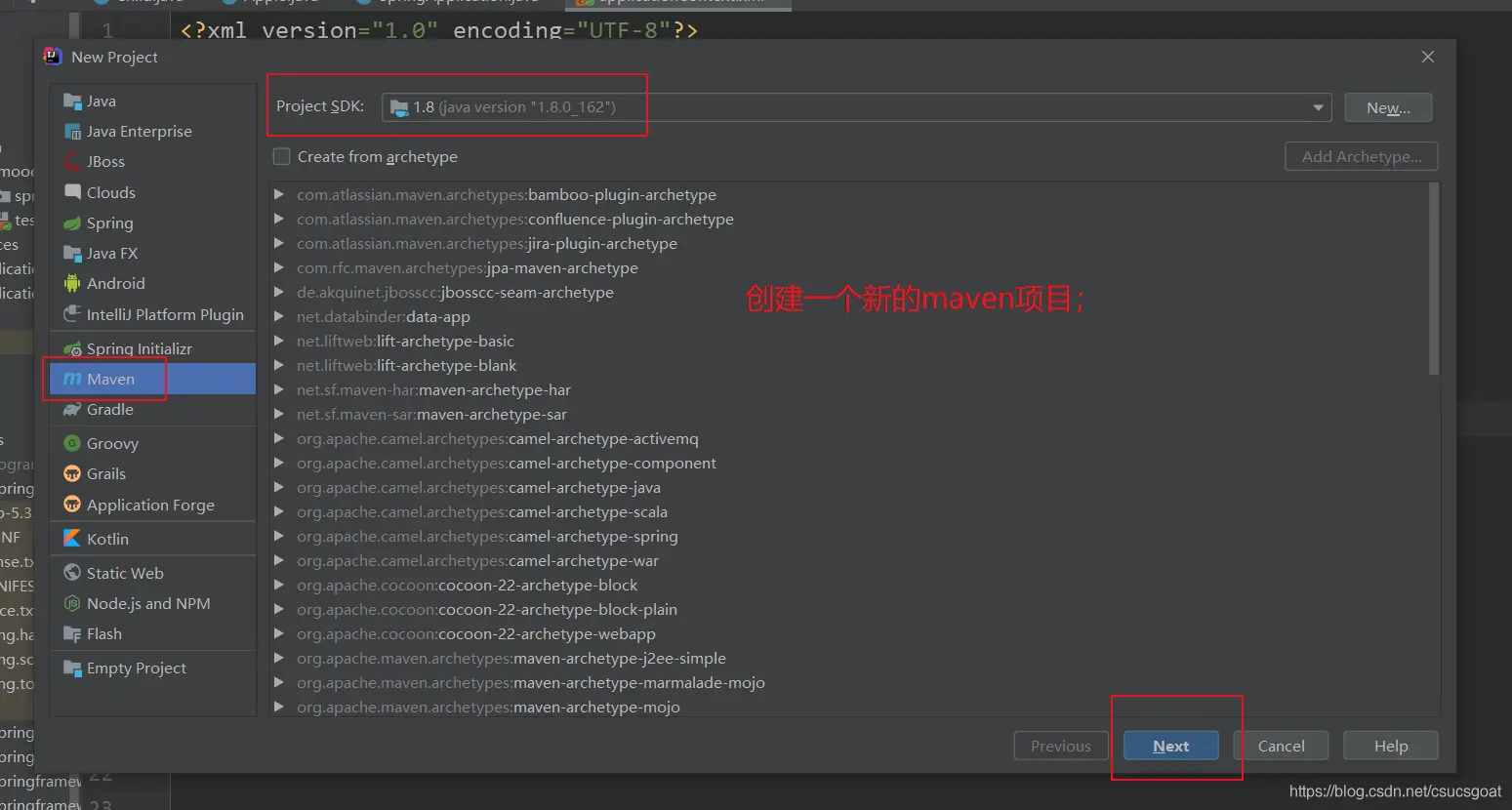Click the Gradle elephant icon
This screenshot has height=810, width=1512.
pyautogui.click(x=72, y=409)
